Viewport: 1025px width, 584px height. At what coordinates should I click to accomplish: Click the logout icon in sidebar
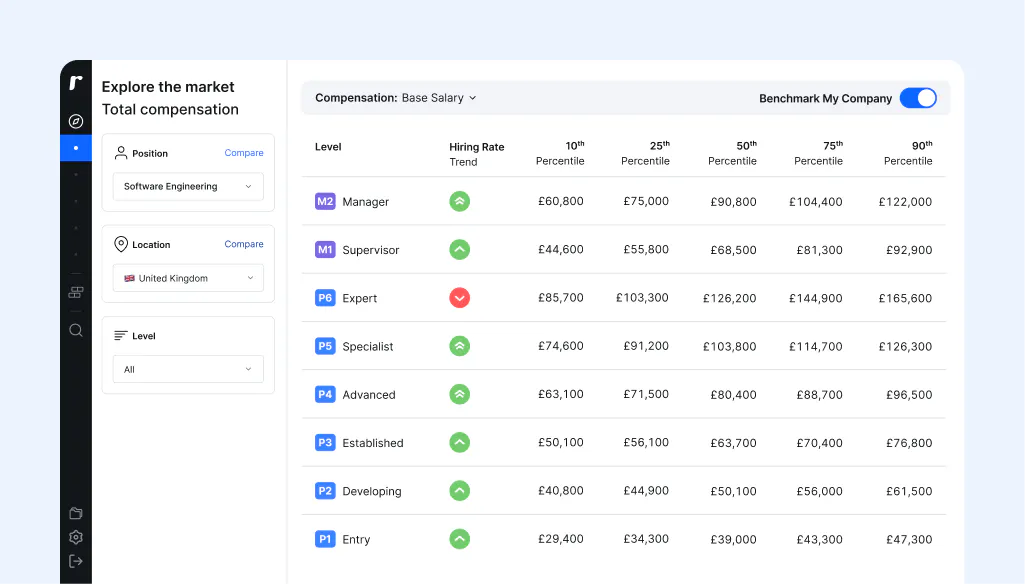76,561
